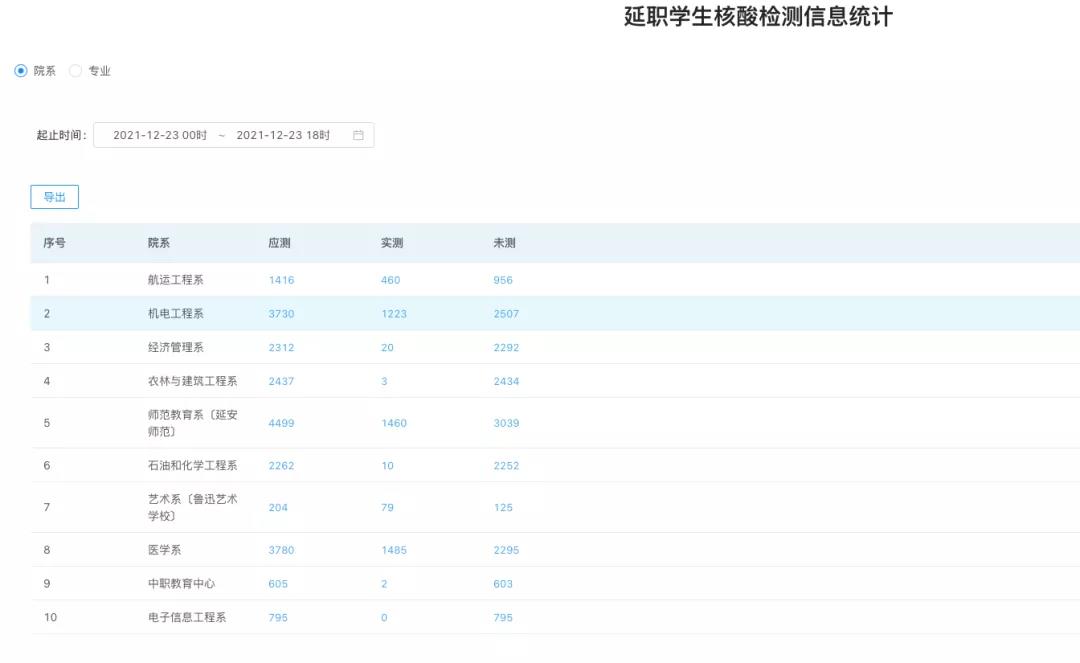Open 未测 value 2252 for 石油和化学工程系
1080x663 pixels.
pyautogui.click(x=506, y=465)
